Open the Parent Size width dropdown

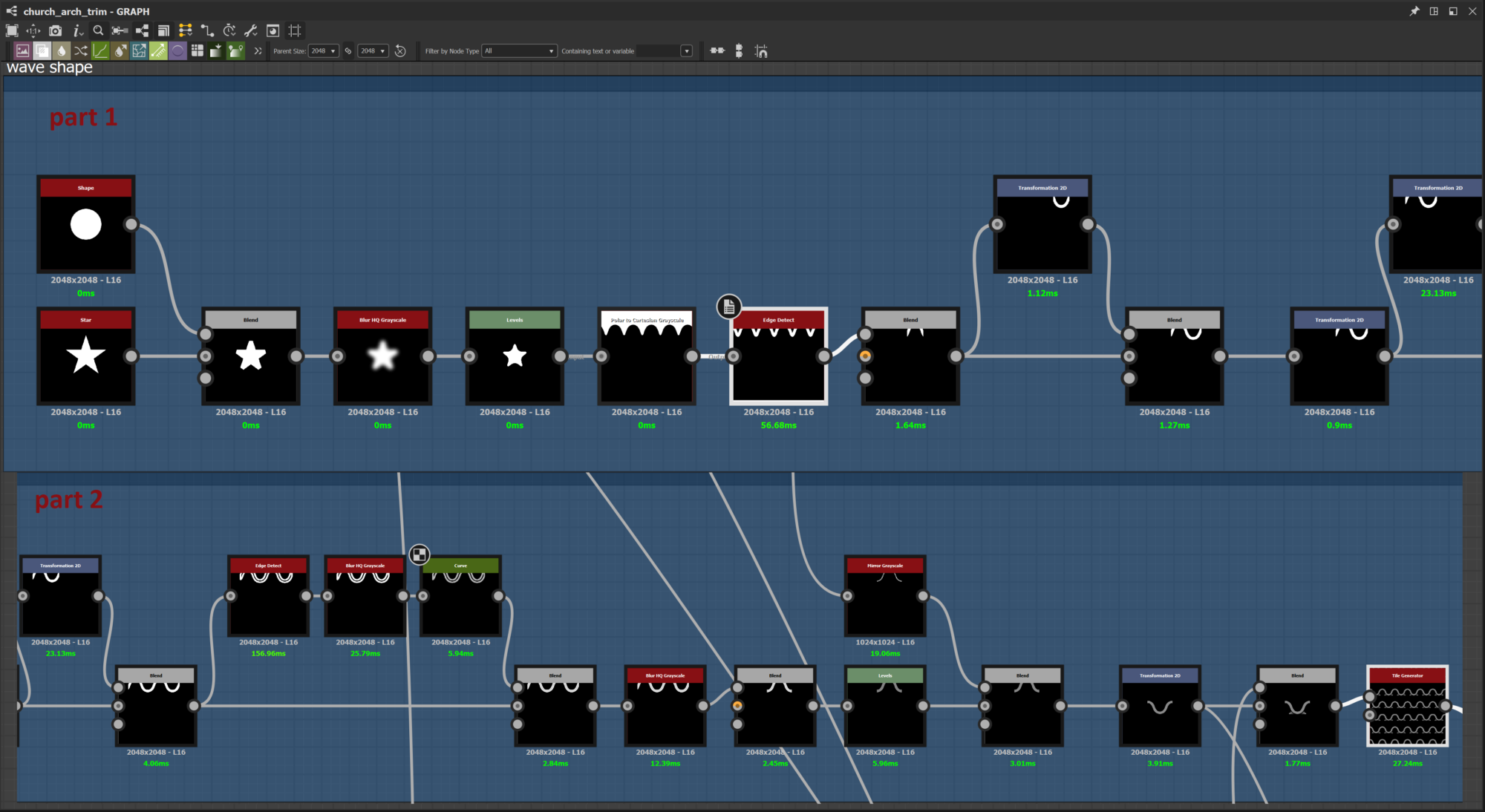[x=324, y=50]
